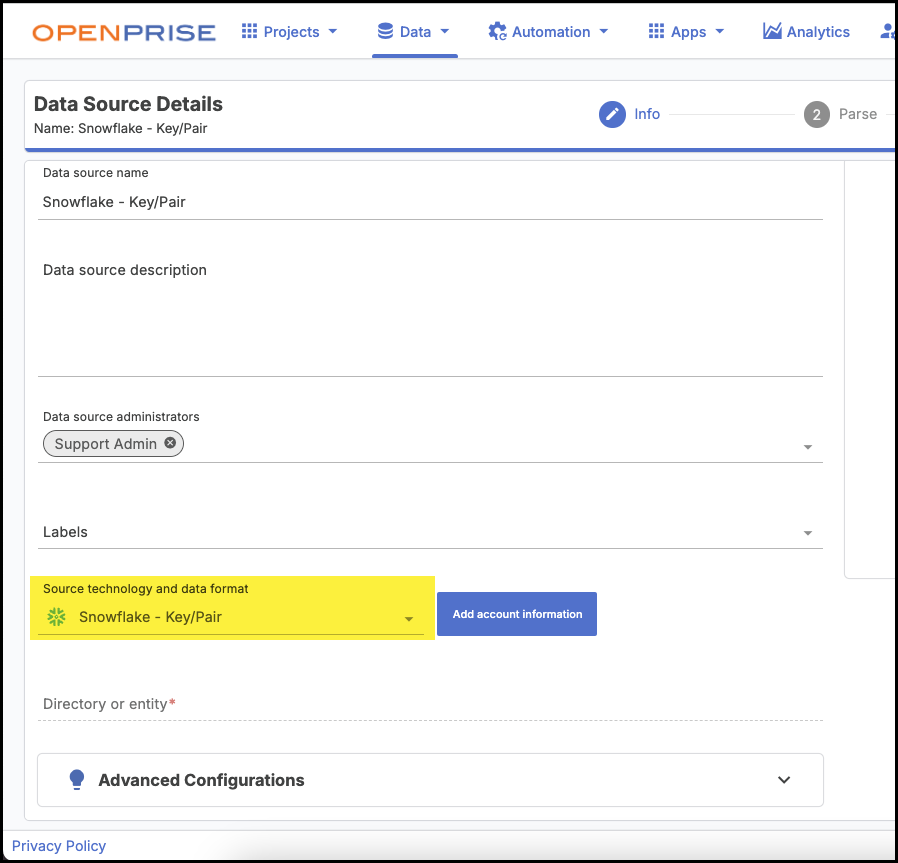Click the Snowflake - Key/Pair selected value
This screenshot has width=898, height=863.
[150, 617]
